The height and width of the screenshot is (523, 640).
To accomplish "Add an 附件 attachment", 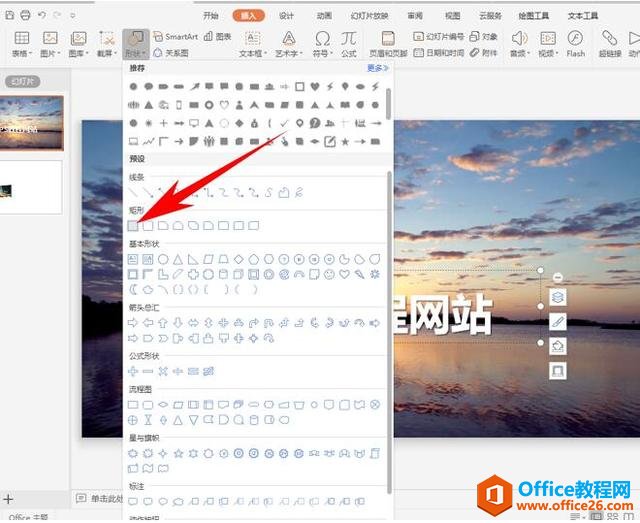I will [484, 53].
